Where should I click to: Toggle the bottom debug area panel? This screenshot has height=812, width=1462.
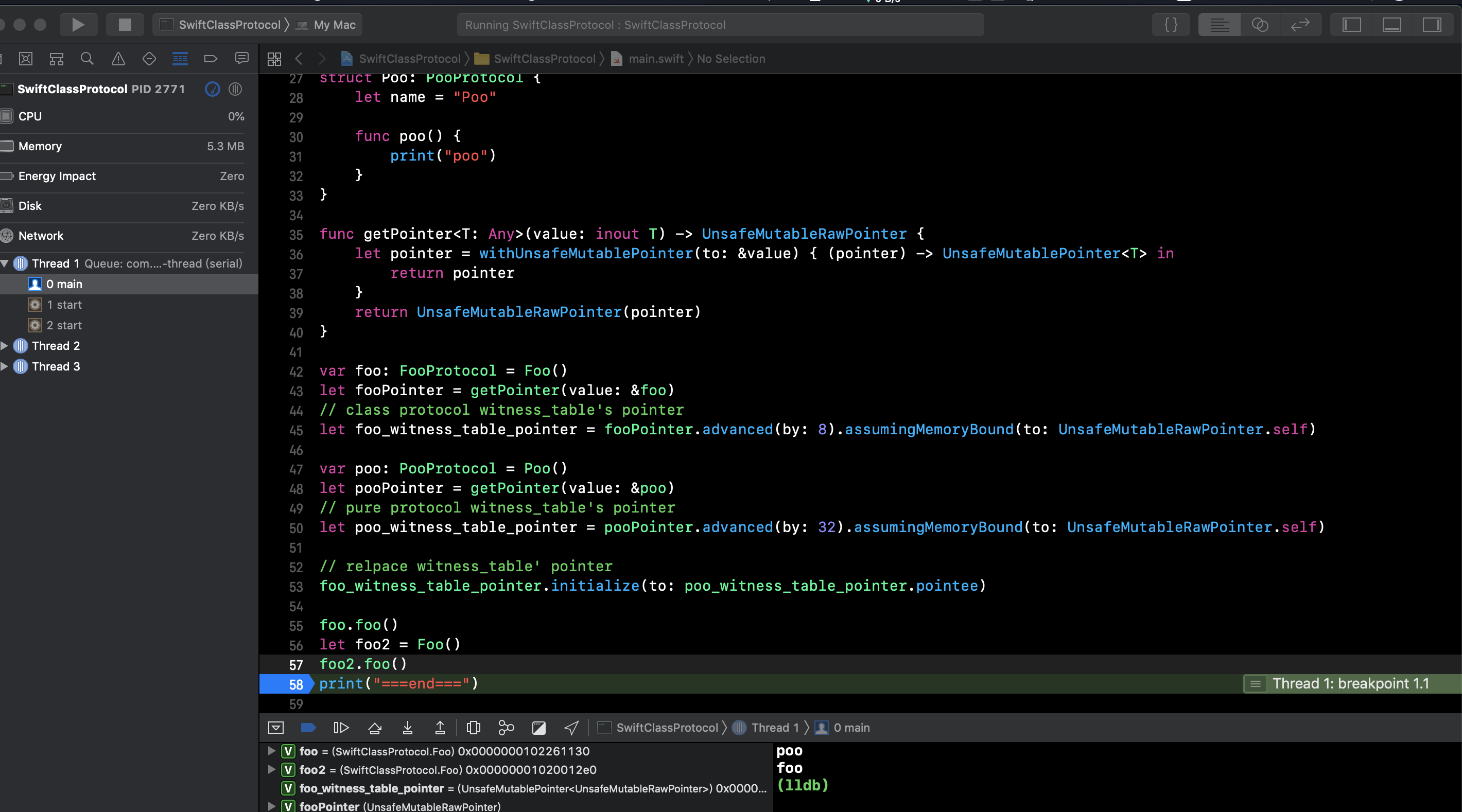tap(1391, 24)
